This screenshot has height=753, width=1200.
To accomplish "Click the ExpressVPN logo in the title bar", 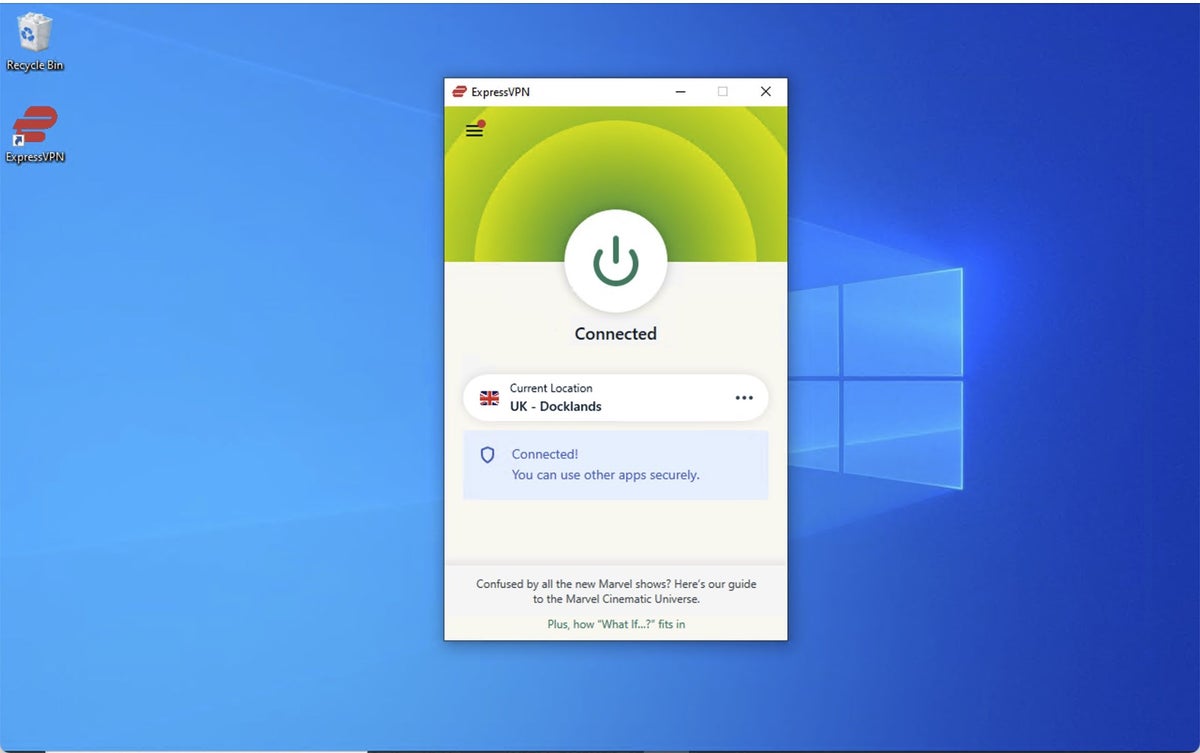I will (459, 92).
